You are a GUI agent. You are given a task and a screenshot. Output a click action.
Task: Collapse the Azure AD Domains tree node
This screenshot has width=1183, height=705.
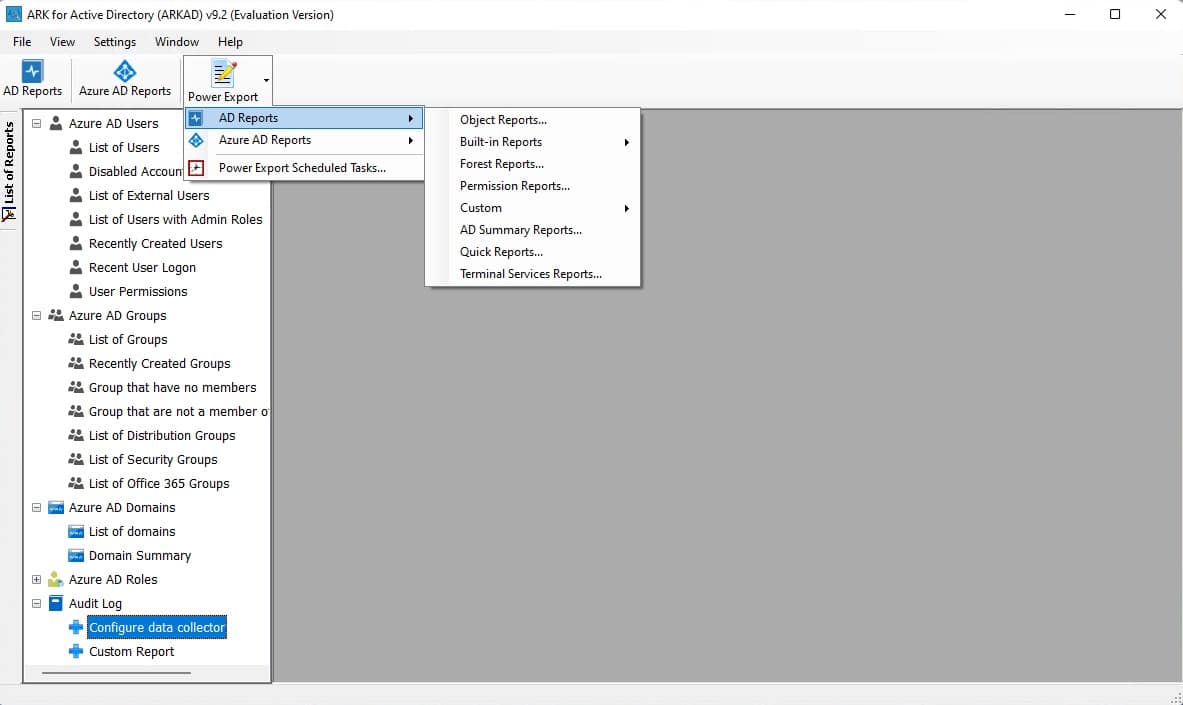pos(36,507)
